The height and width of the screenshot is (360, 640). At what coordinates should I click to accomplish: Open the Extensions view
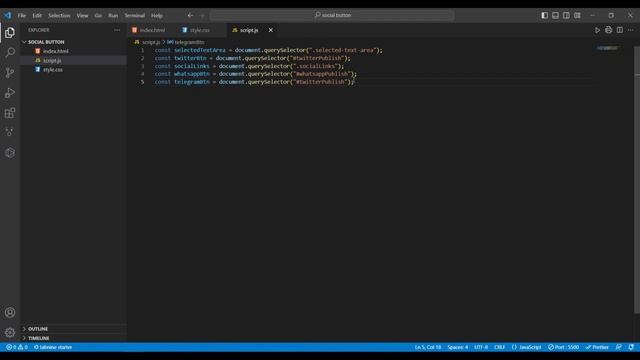point(10,113)
